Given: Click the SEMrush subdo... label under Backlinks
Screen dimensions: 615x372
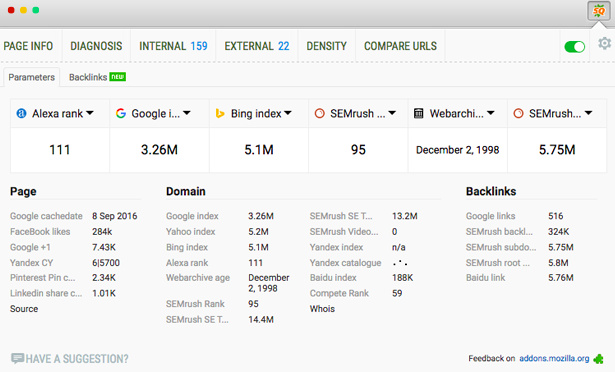Looking at the screenshot, I should click(x=501, y=247).
